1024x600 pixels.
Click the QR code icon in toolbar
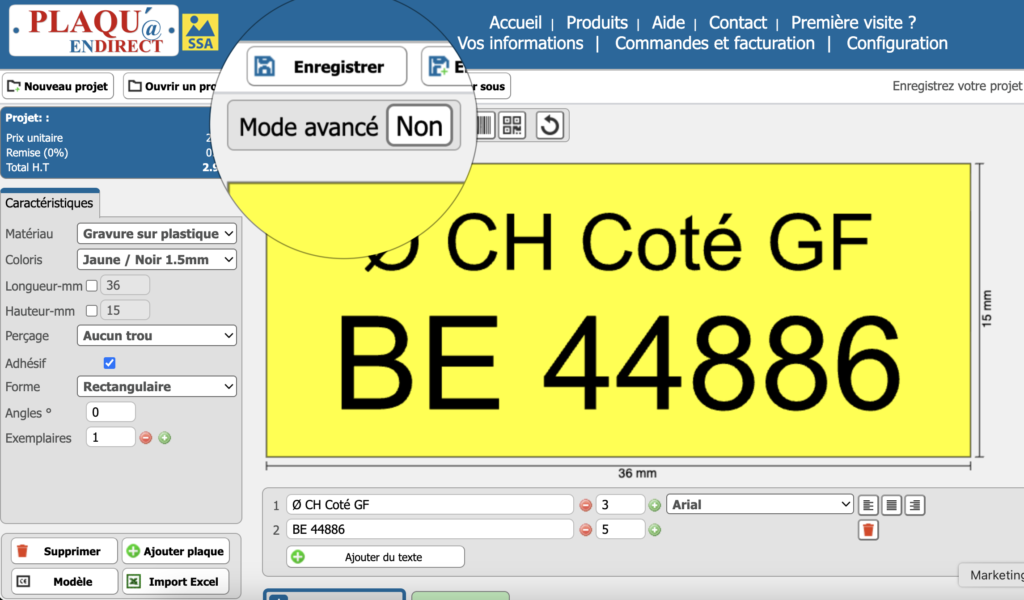[x=512, y=126]
